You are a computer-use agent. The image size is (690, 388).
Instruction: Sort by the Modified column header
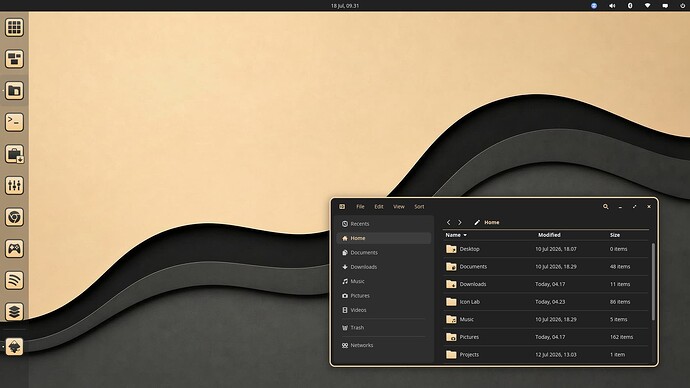(549, 235)
